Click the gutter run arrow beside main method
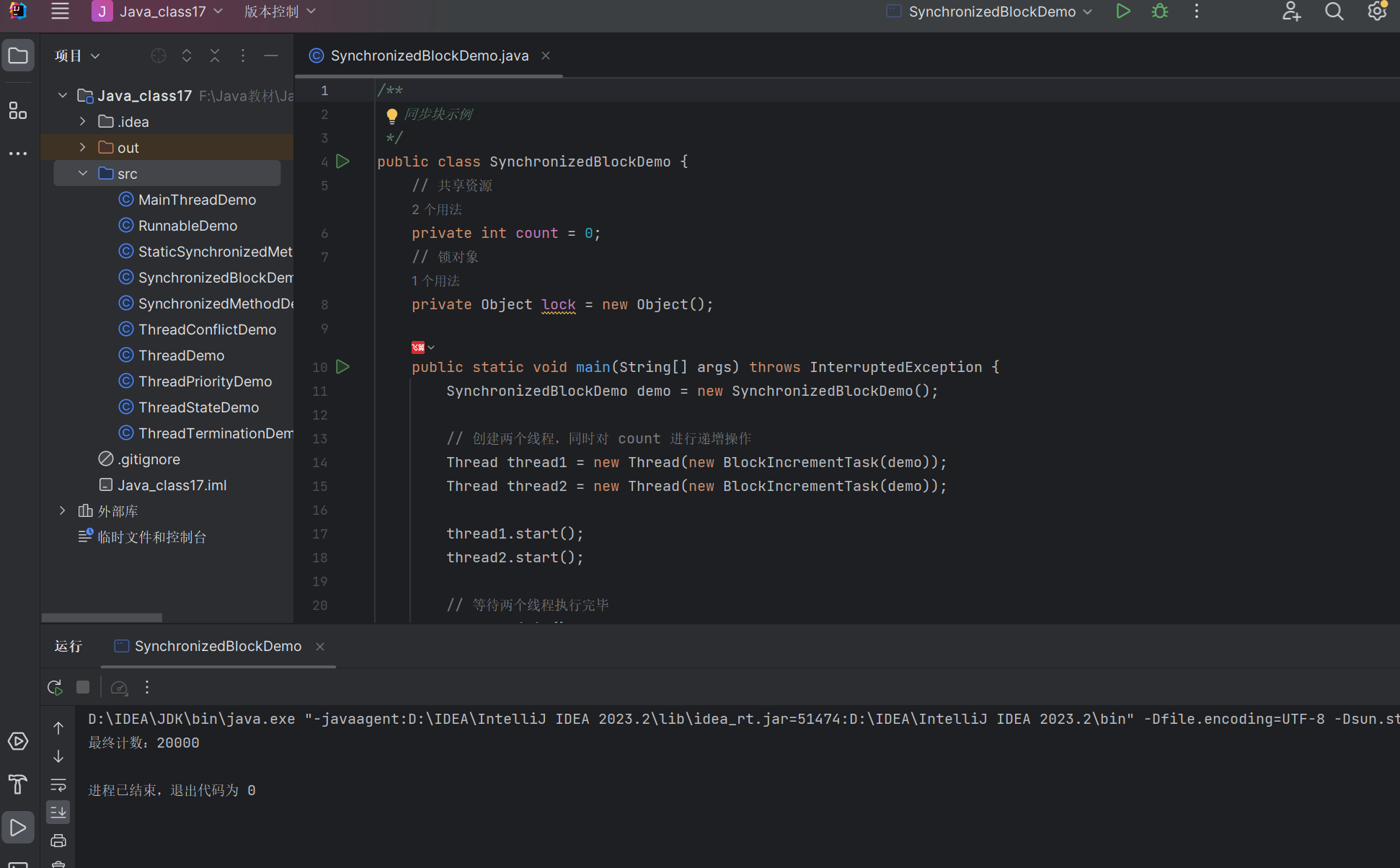Viewport: 1400px width, 868px height. (343, 367)
